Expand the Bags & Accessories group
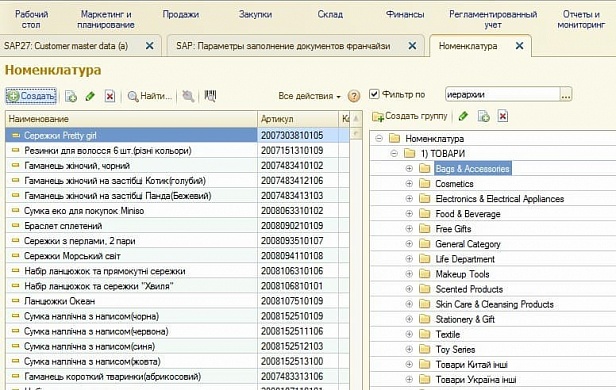 (409, 169)
